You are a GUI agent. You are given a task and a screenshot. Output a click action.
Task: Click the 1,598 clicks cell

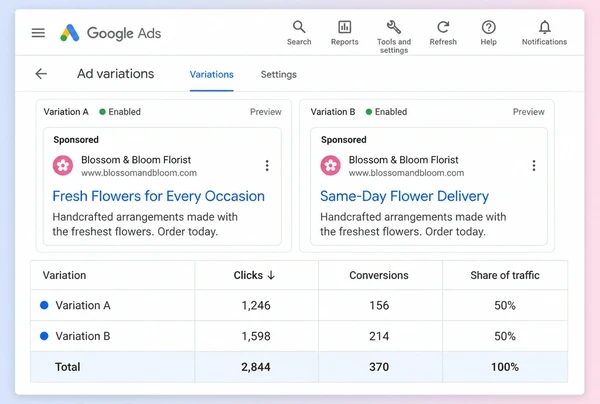point(256,336)
